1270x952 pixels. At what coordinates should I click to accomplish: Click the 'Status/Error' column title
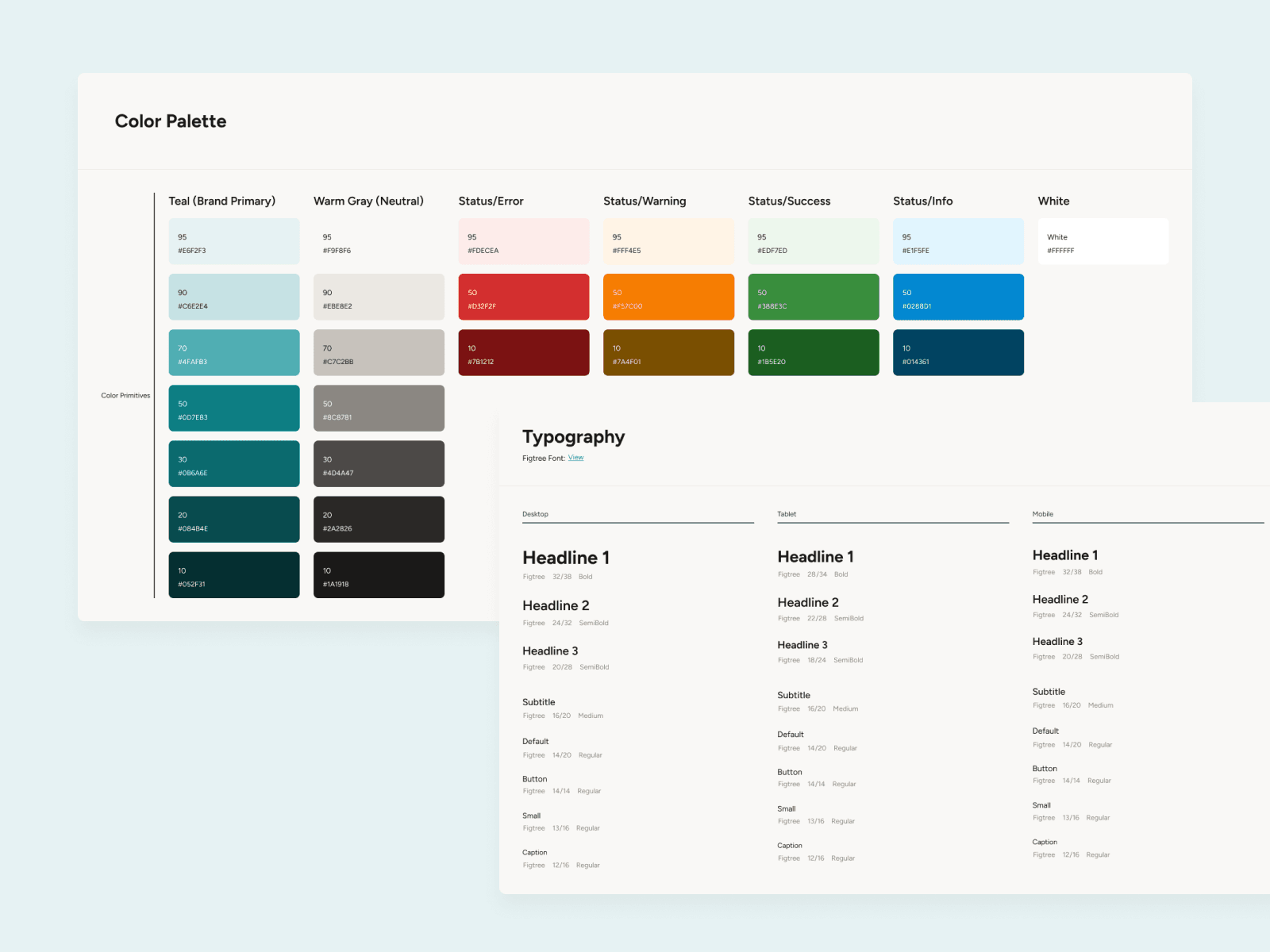[x=491, y=202]
